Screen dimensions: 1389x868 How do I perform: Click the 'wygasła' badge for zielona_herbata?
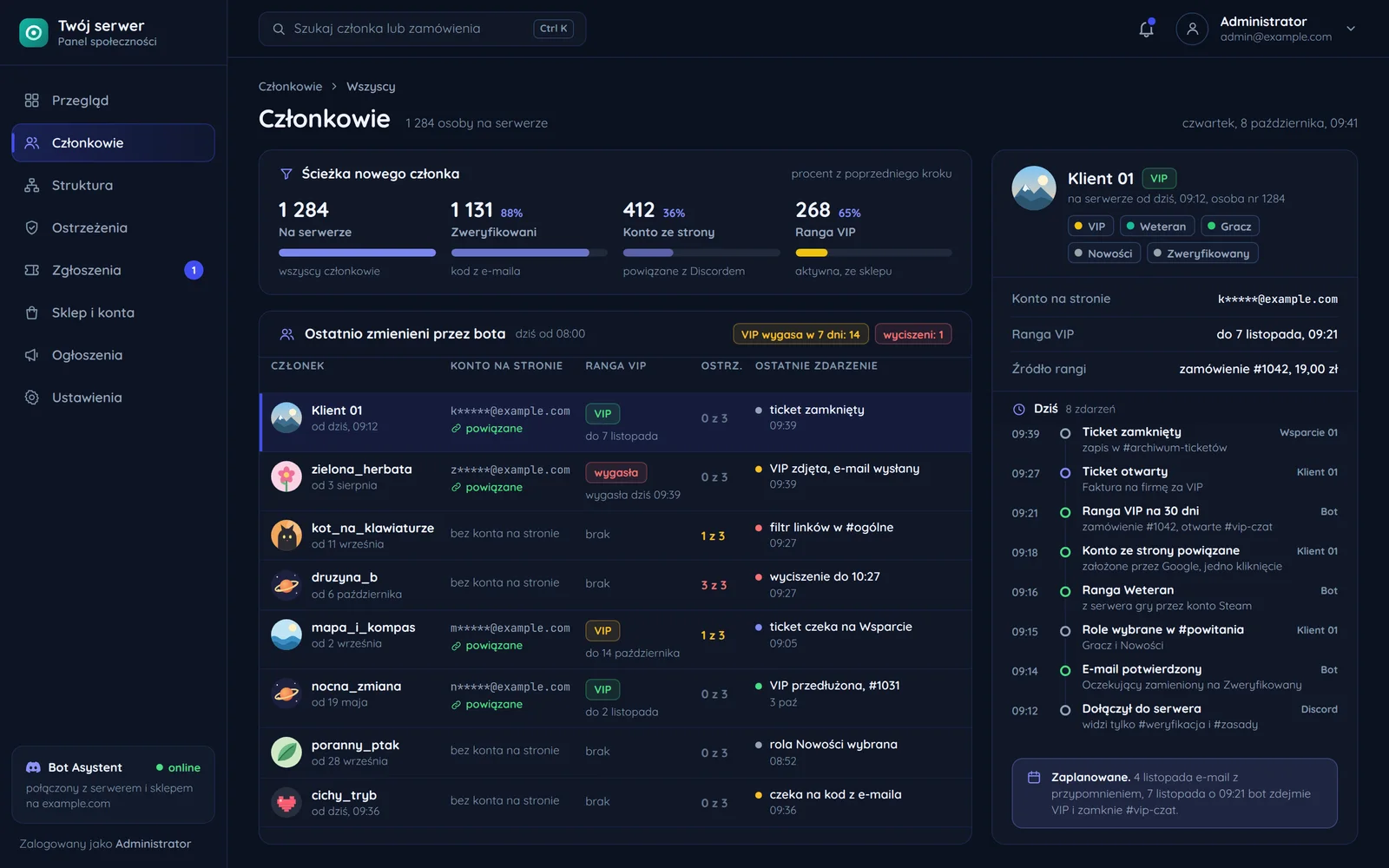(x=616, y=473)
